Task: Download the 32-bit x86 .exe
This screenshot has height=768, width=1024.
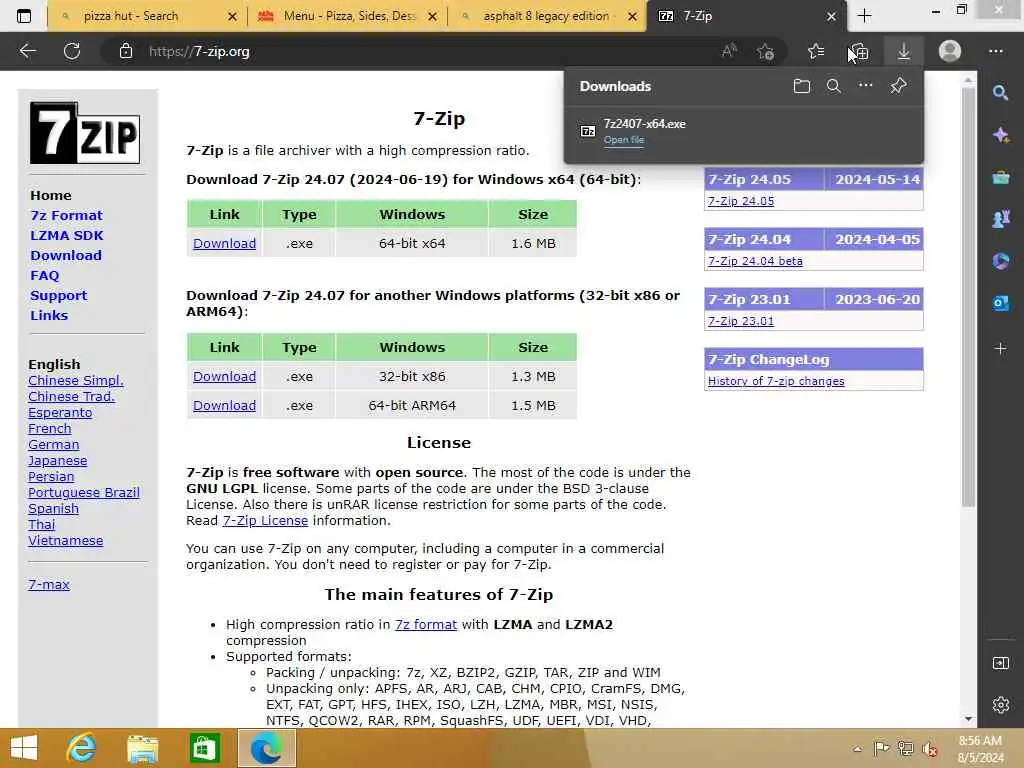Action: (x=225, y=377)
